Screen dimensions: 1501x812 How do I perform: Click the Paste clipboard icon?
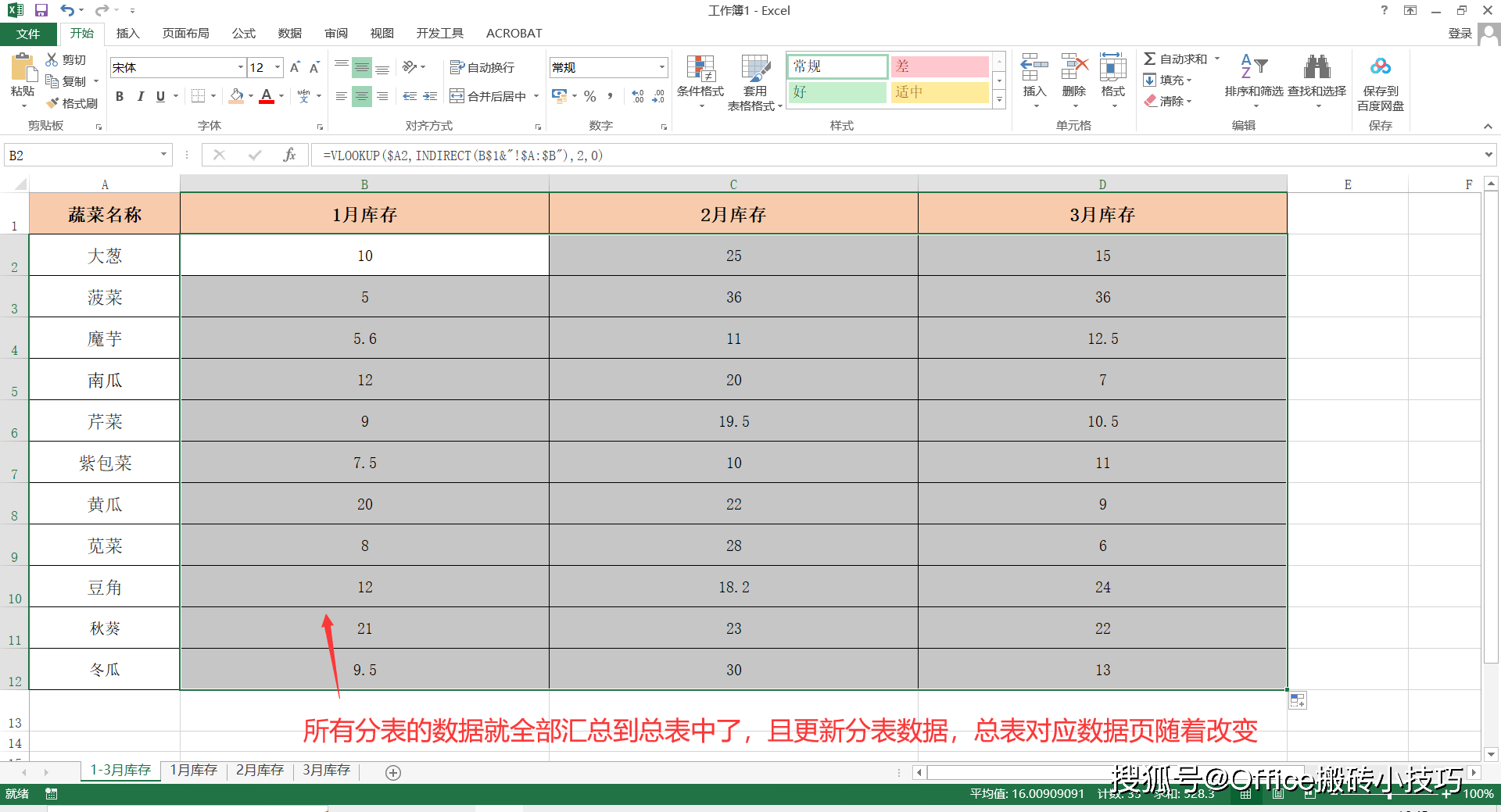(23, 69)
